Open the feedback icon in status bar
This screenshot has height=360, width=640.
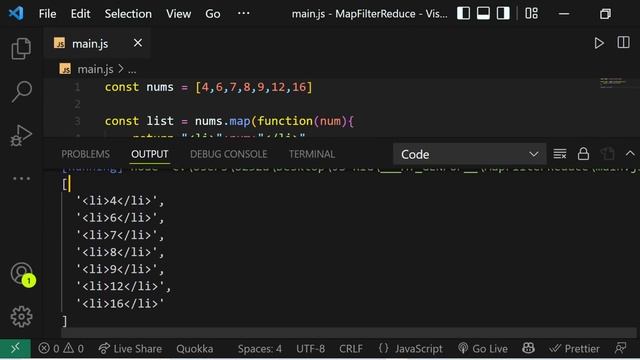620,348
